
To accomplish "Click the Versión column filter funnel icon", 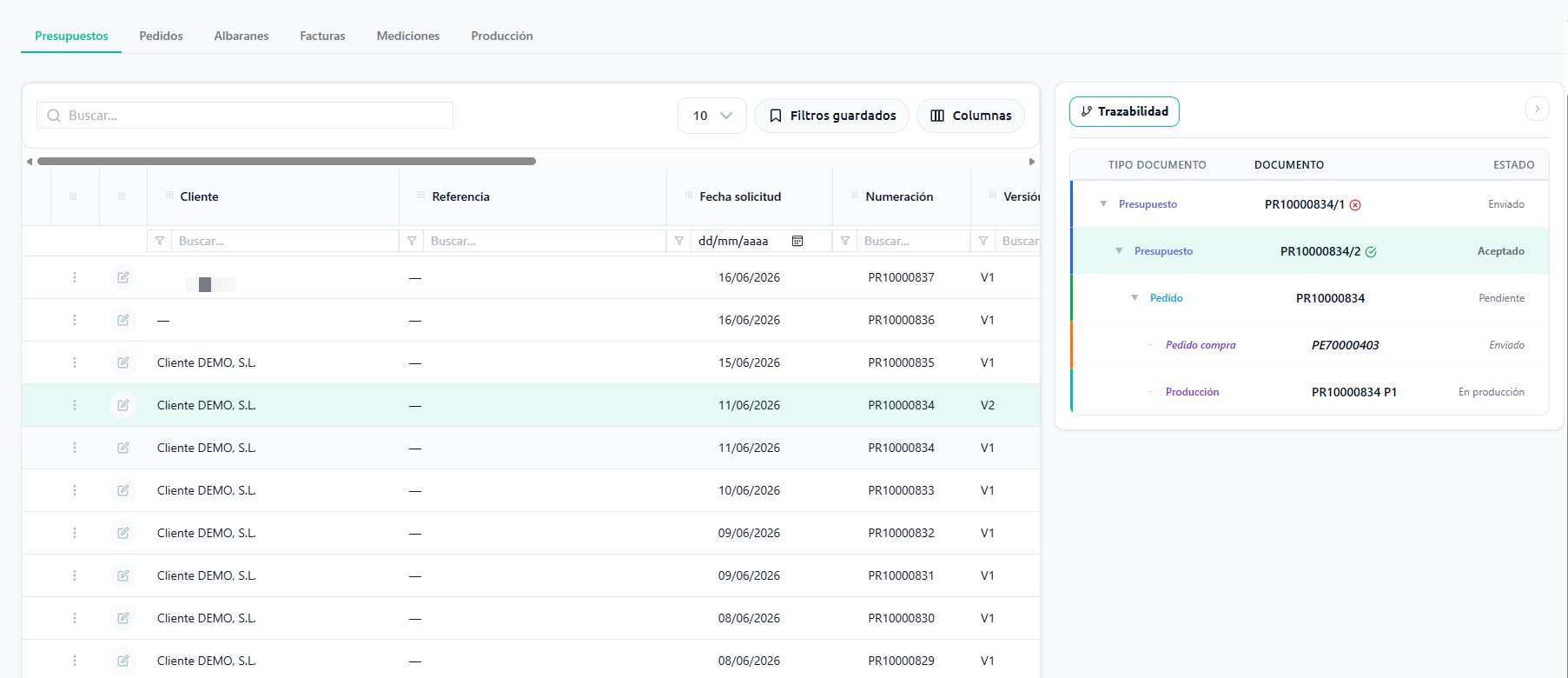I will [x=983, y=241].
